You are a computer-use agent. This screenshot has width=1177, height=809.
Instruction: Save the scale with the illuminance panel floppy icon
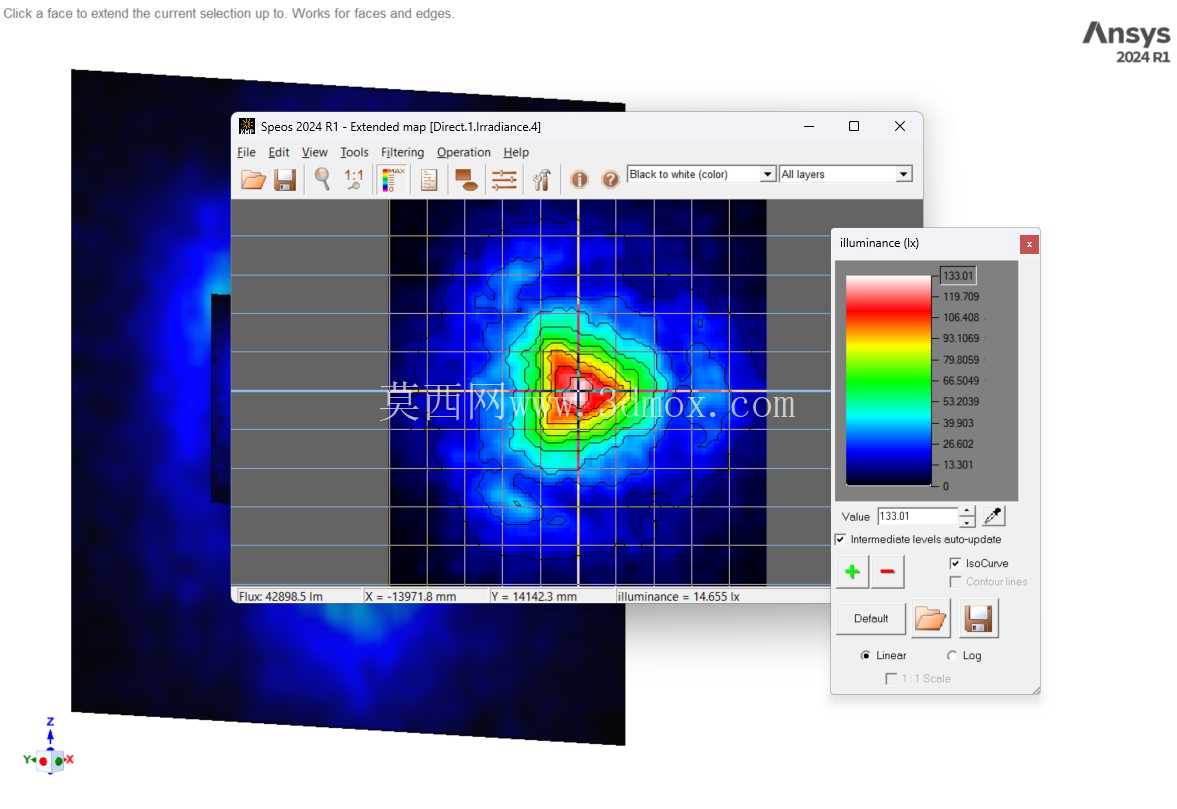pyautogui.click(x=978, y=619)
